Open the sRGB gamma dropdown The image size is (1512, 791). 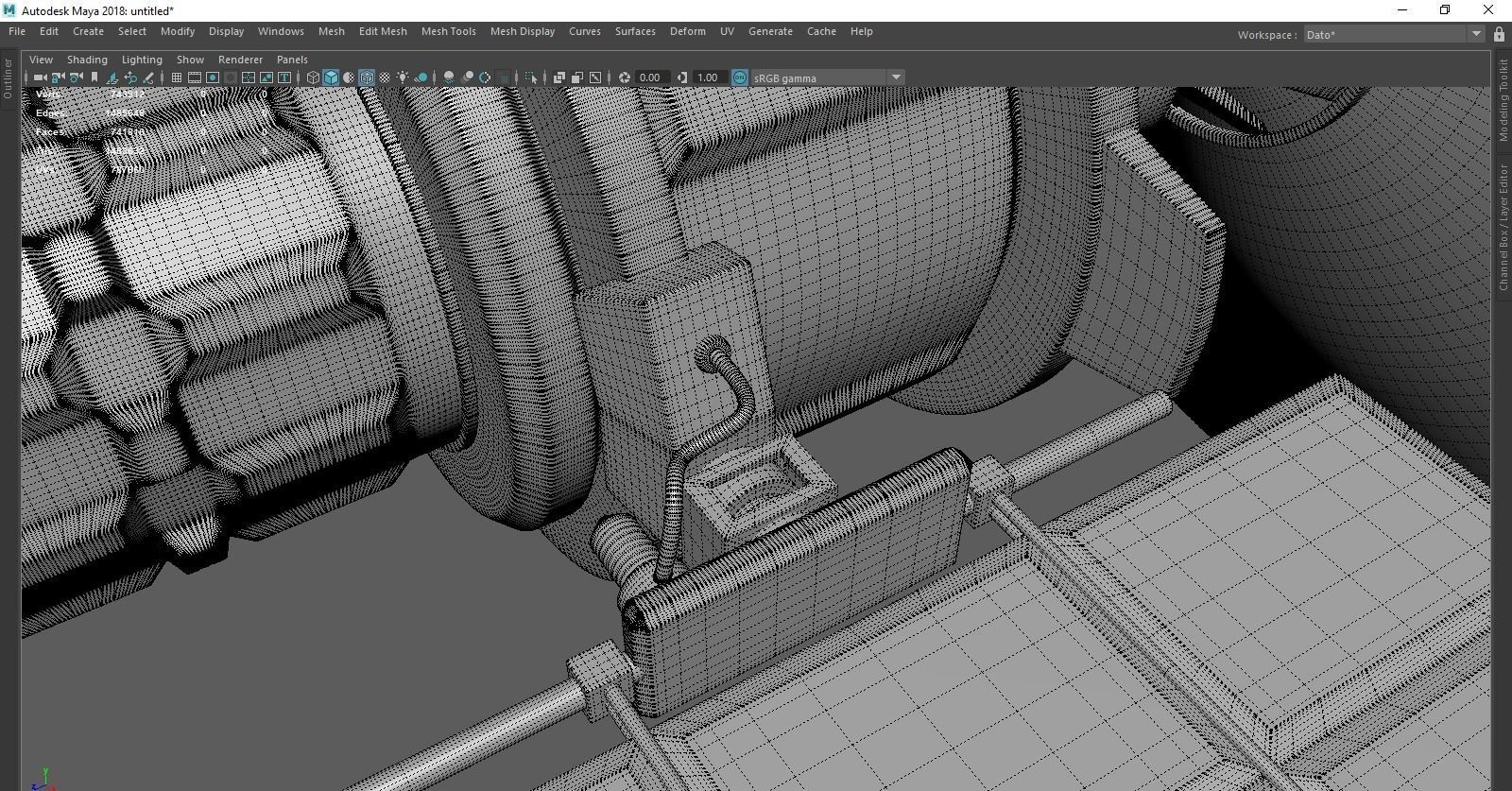pyautogui.click(x=828, y=77)
